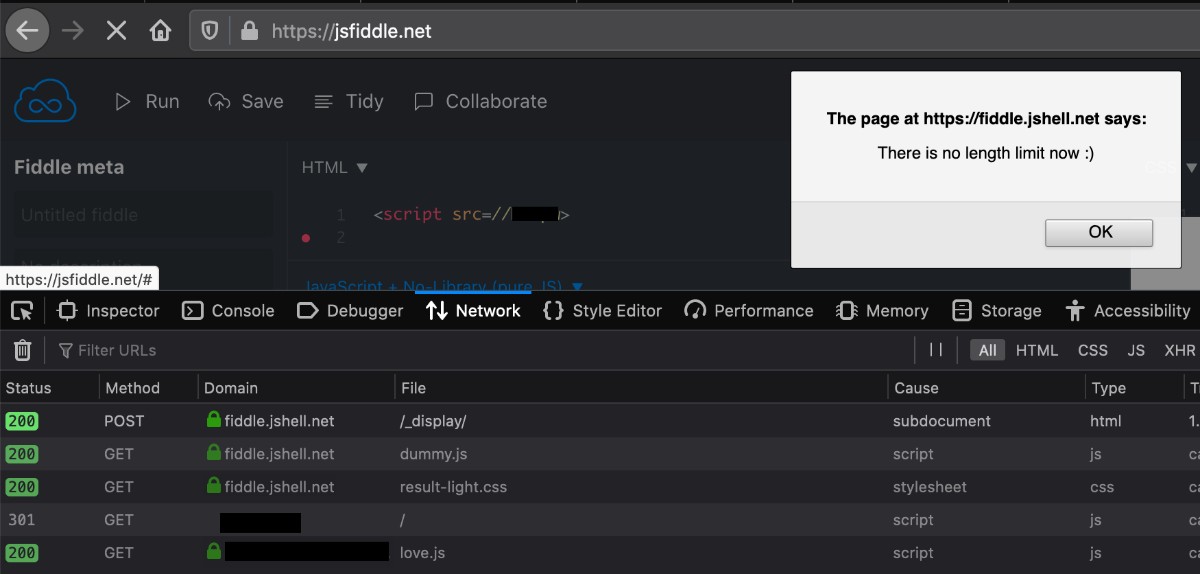This screenshot has width=1200, height=574.
Task: Pause network recording button
Action: tap(936, 350)
